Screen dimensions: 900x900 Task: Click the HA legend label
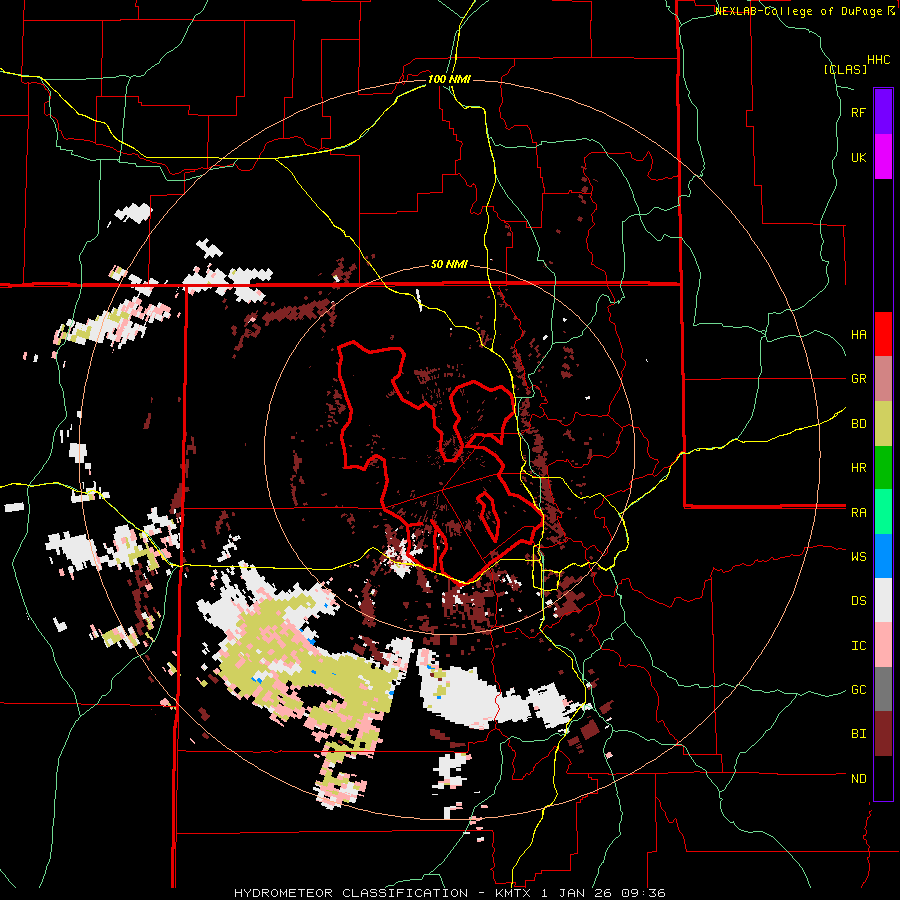[858, 334]
